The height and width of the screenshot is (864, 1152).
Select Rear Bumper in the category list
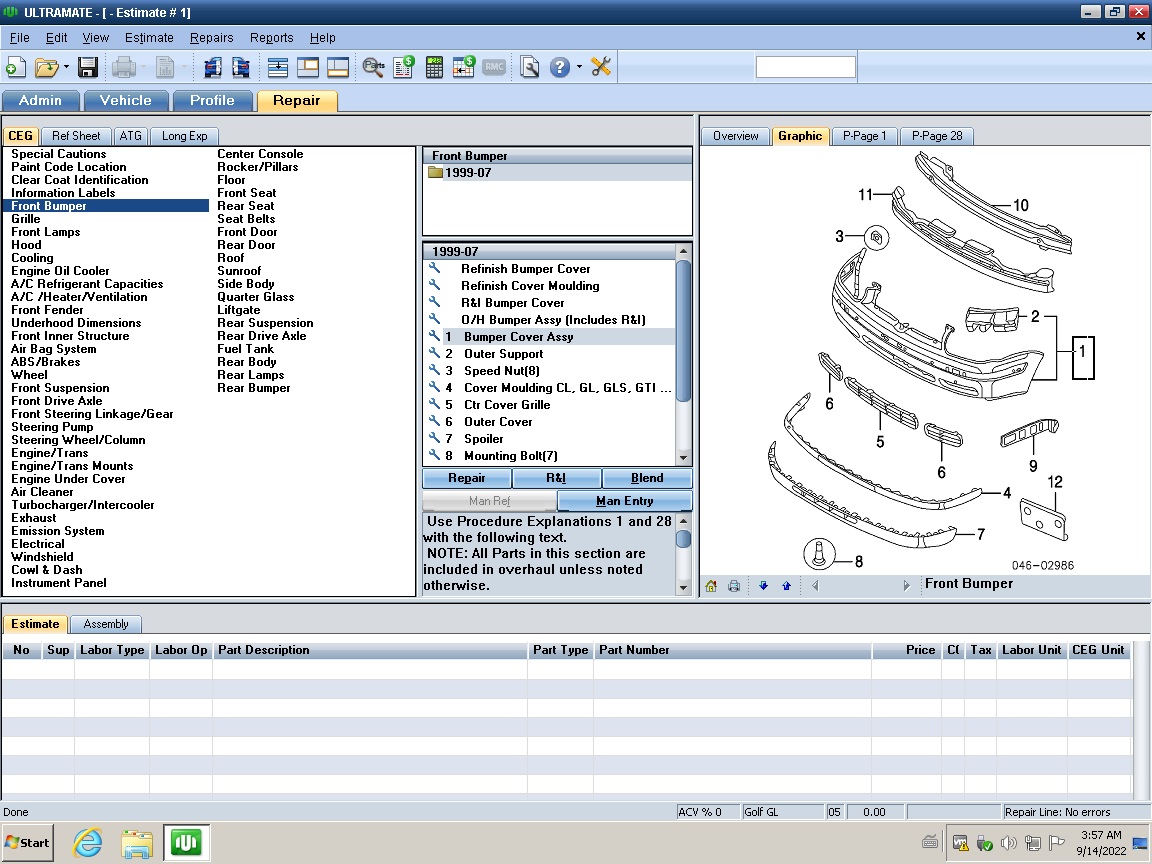tap(253, 388)
